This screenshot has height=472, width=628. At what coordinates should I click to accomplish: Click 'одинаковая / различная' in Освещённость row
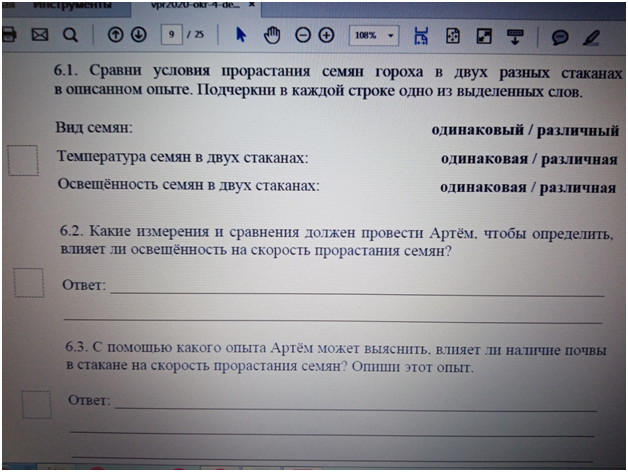[528, 188]
